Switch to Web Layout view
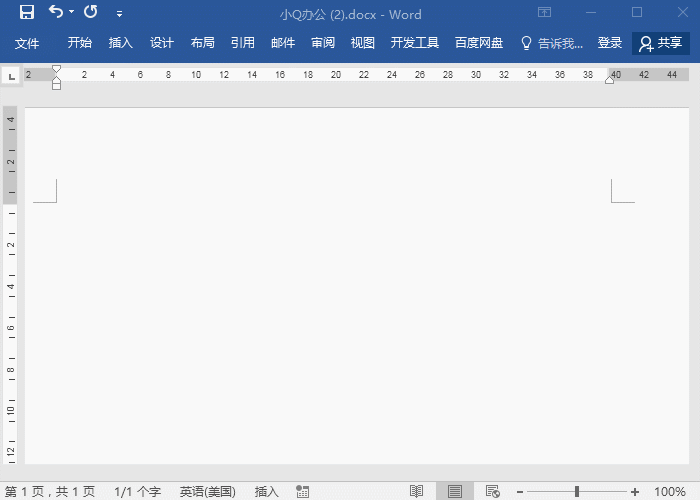 (x=492, y=491)
